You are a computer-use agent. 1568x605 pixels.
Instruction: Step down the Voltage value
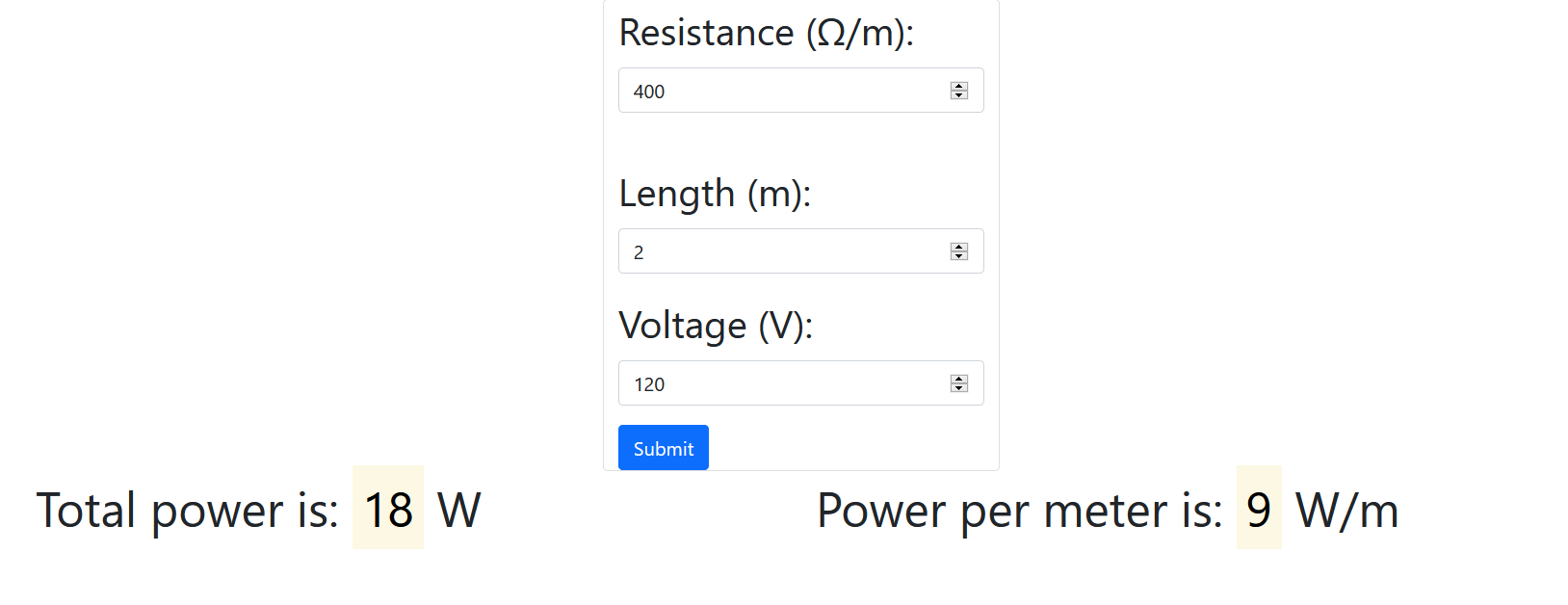[x=958, y=388]
